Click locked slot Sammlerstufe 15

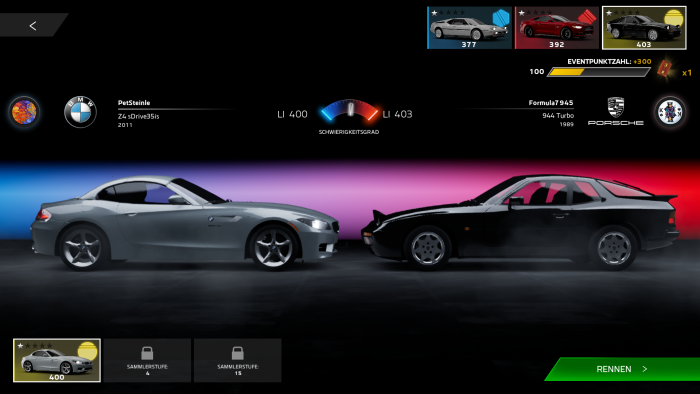click(238, 361)
